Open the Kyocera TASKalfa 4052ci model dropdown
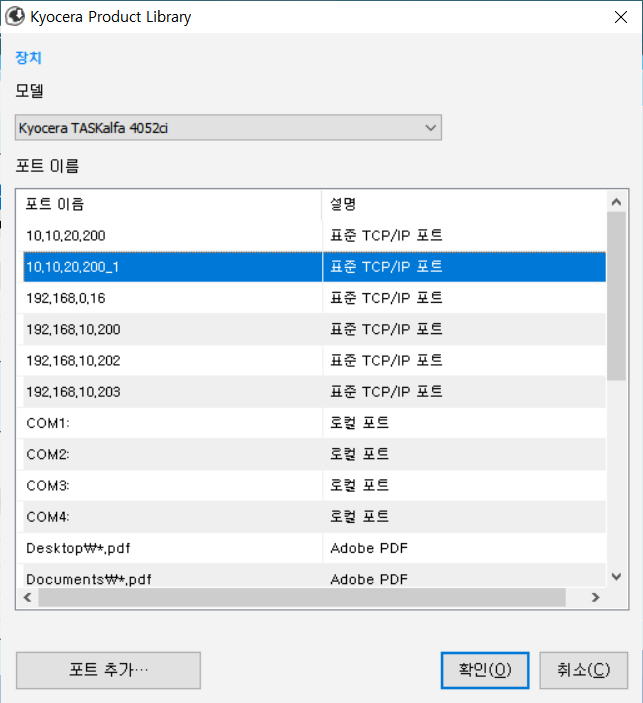Viewport: 643px width, 703px height. point(228,128)
